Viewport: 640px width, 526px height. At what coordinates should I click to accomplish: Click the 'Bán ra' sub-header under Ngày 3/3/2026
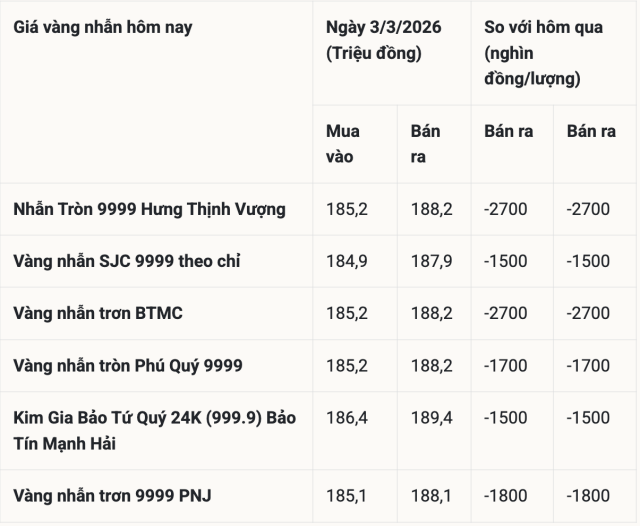(426, 143)
